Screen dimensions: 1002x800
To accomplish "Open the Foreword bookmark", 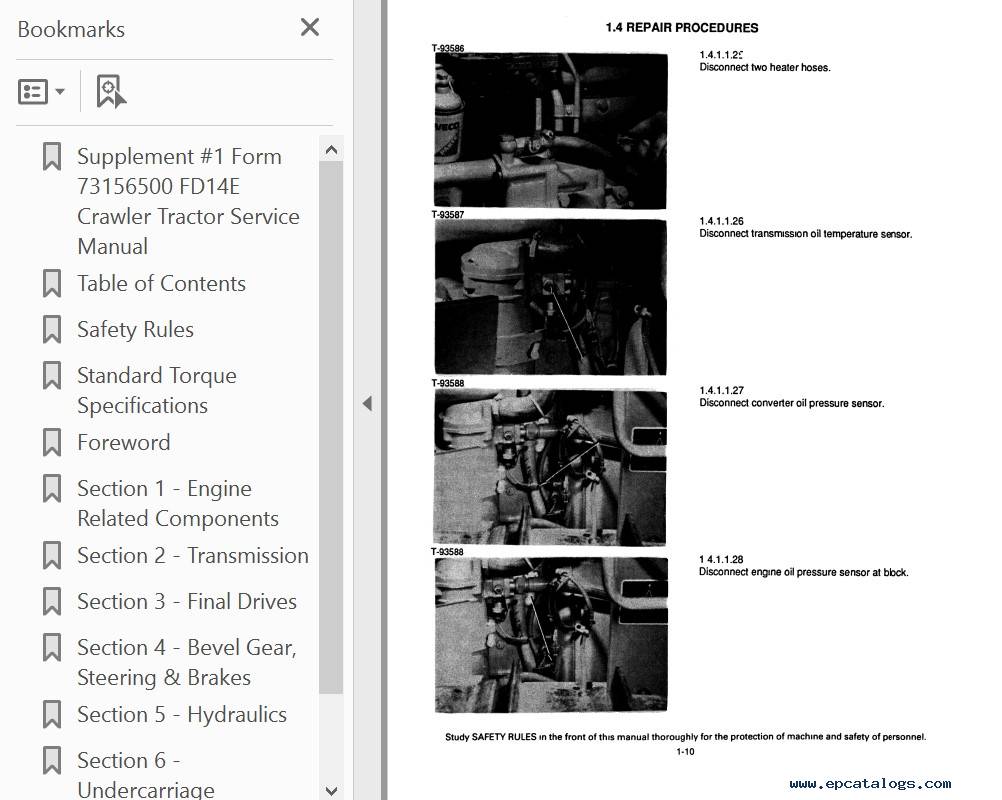I will [124, 443].
